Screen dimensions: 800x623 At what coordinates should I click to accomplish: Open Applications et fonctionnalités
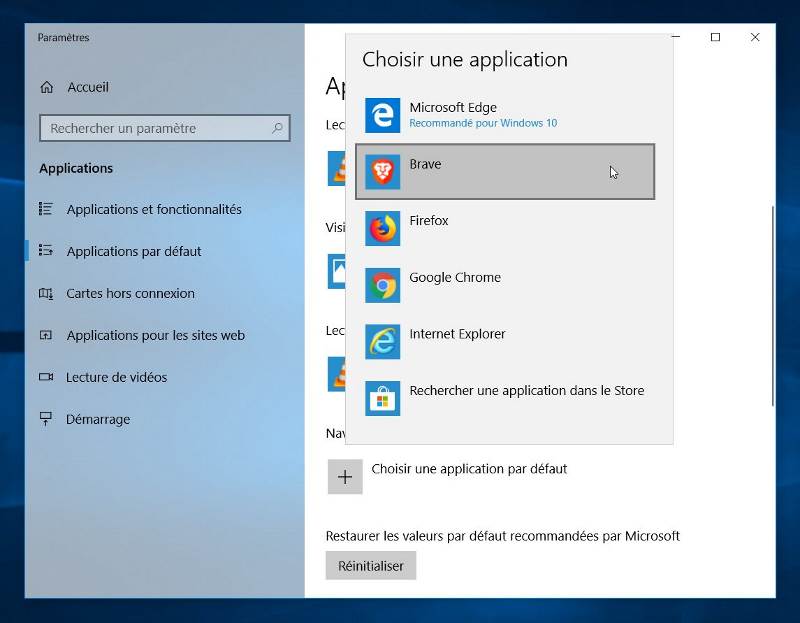point(156,210)
